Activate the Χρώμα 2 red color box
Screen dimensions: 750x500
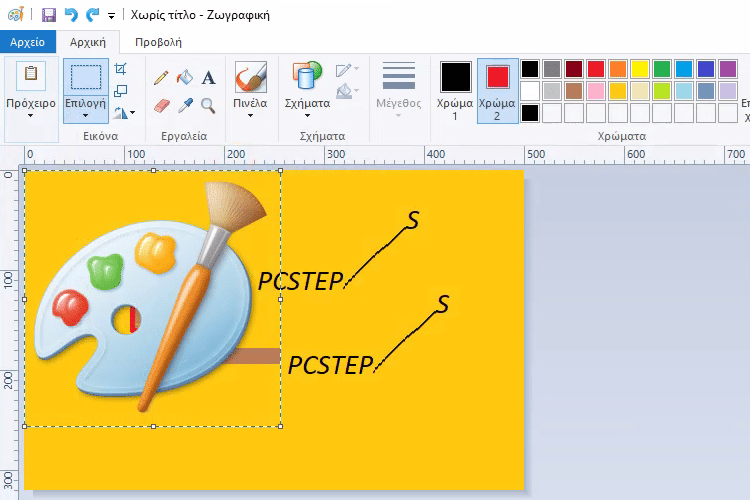coord(497,77)
